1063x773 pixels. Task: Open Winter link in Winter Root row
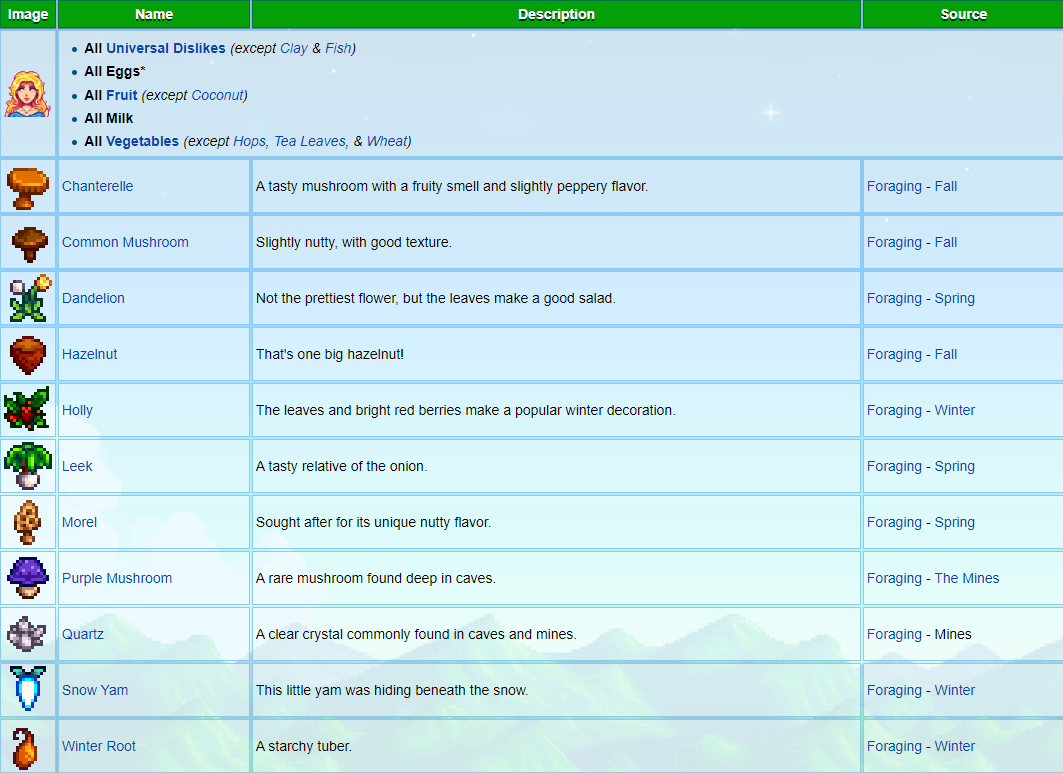pos(955,746)
